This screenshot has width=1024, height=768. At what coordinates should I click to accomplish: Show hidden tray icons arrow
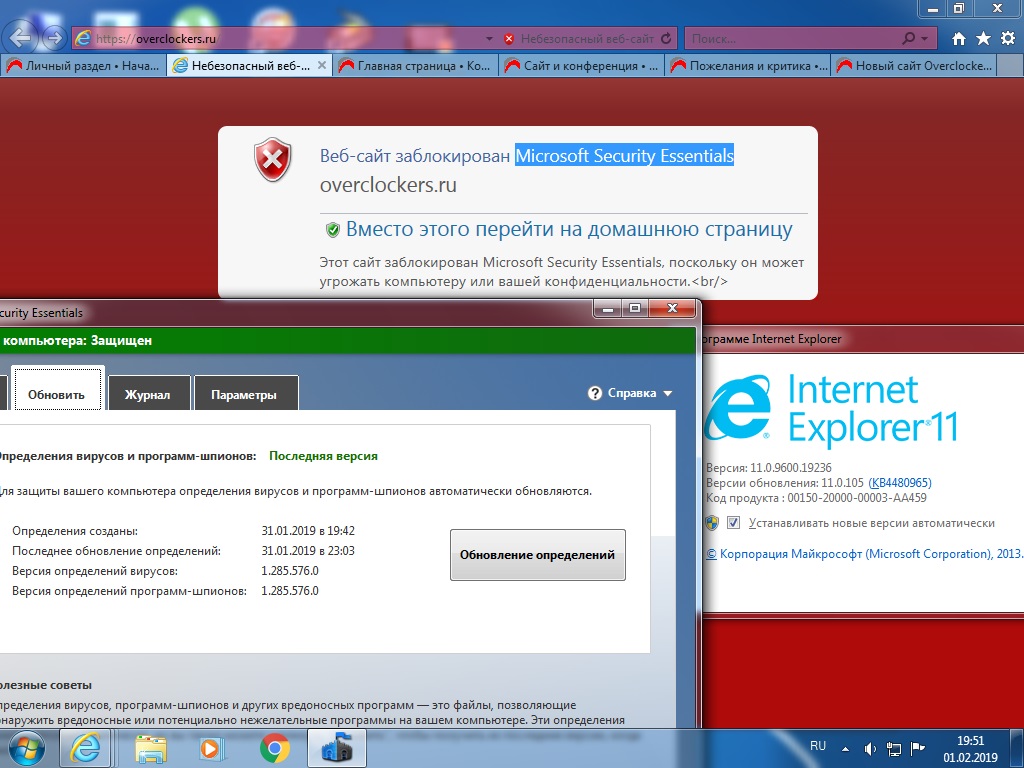(845, 749)
